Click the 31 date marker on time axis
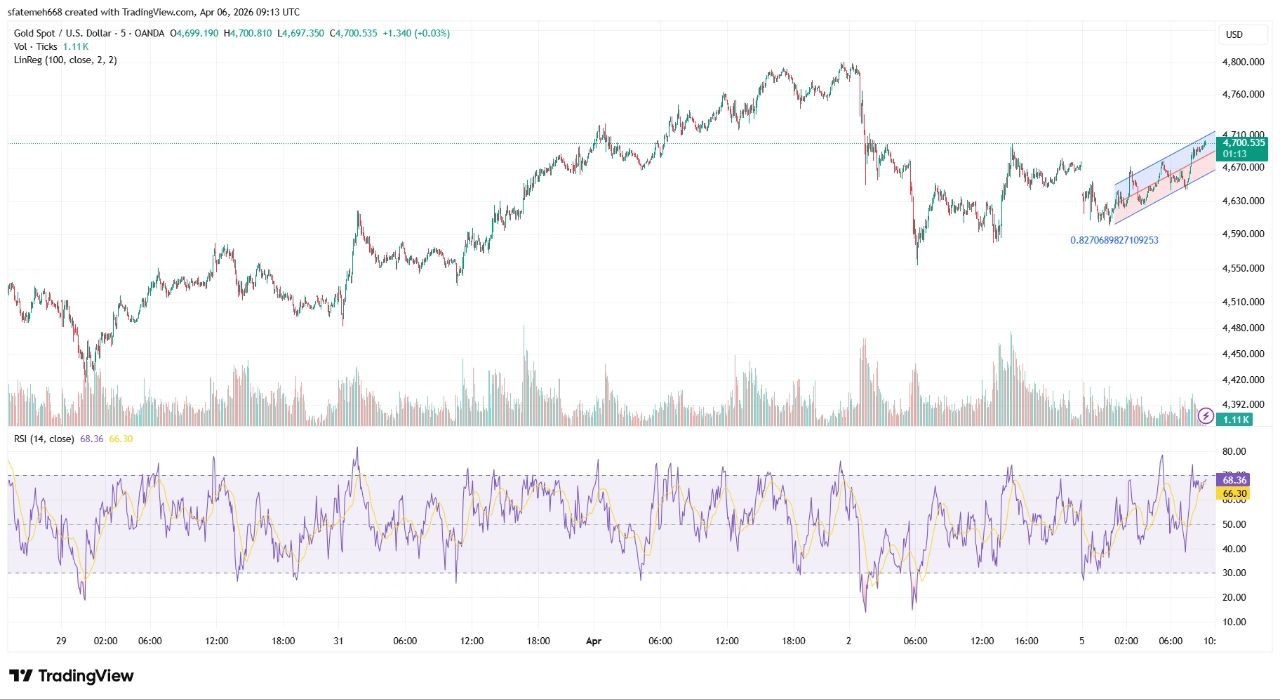The width and height of the screenshot is (1280, 700). [x=339, y=640]
